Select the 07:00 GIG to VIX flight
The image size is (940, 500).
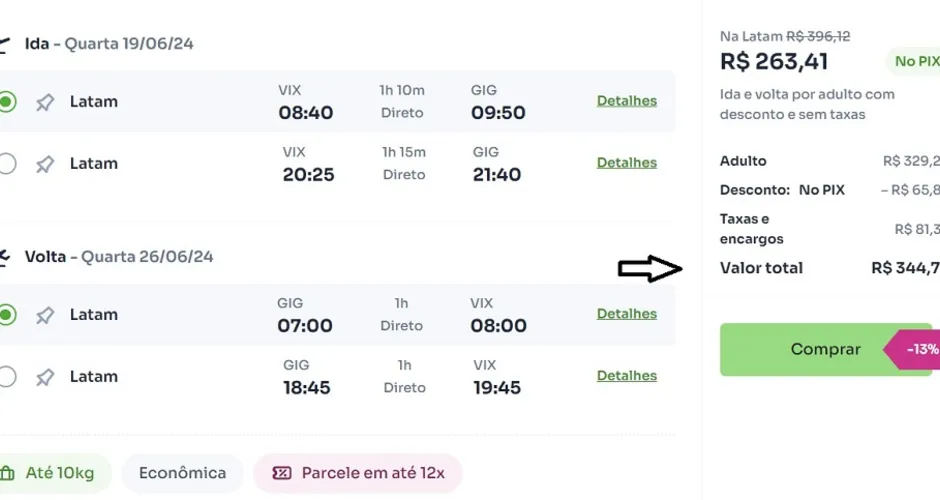7,314
